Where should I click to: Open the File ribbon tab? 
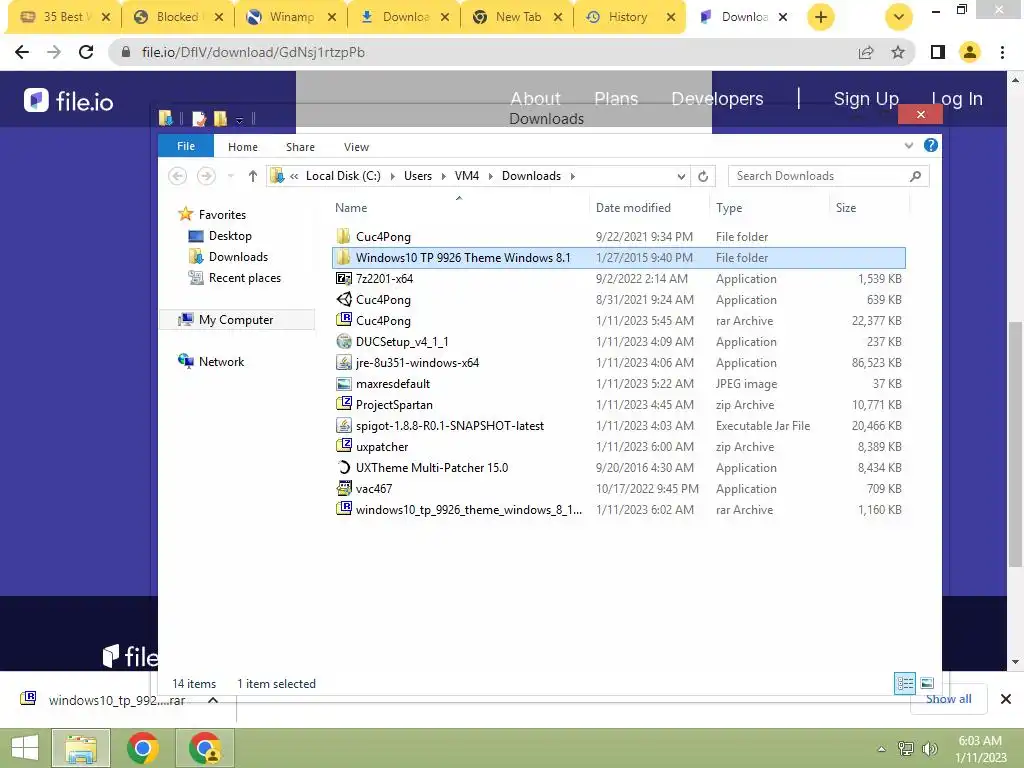185,146
